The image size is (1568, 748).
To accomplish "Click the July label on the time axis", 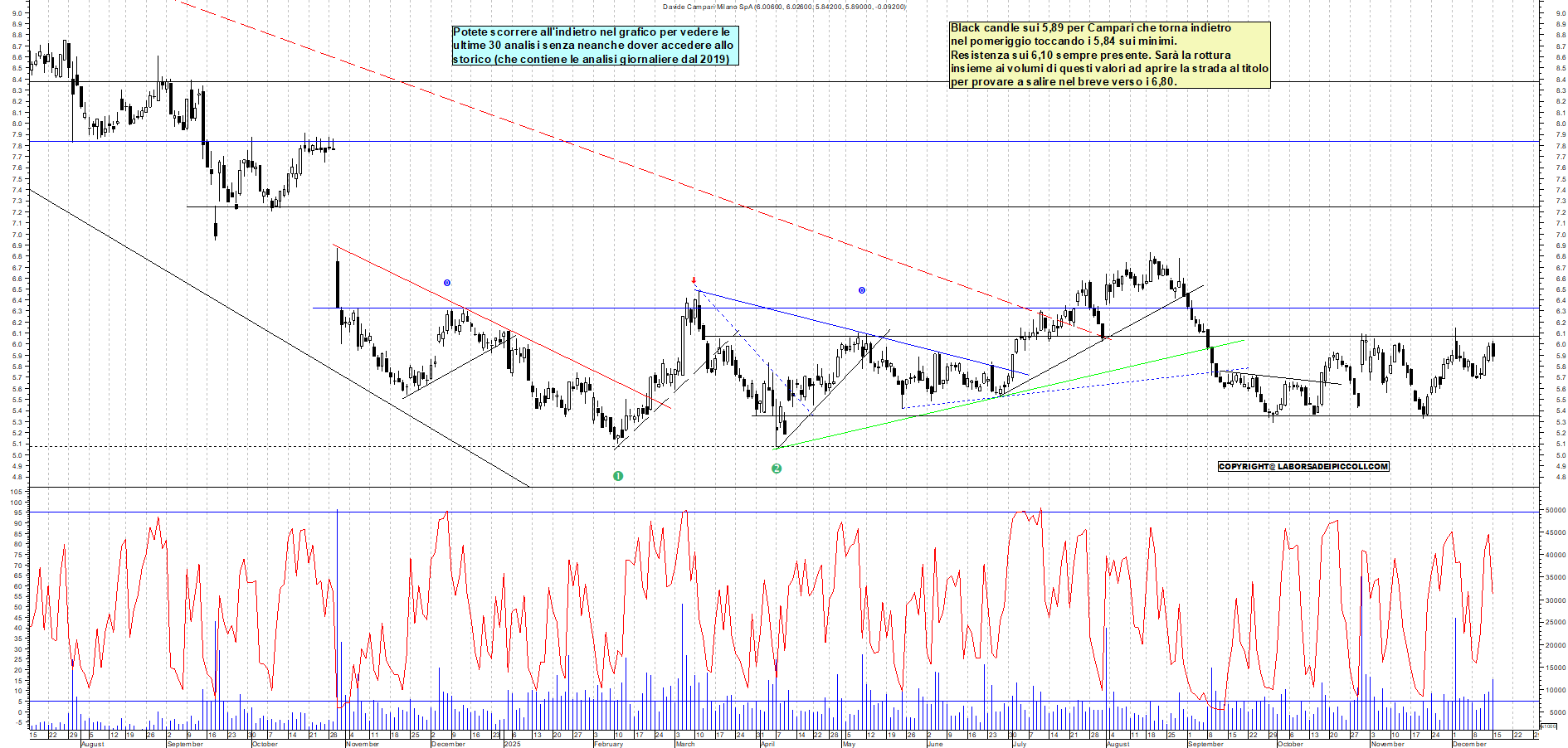I will click(1019, 744).
